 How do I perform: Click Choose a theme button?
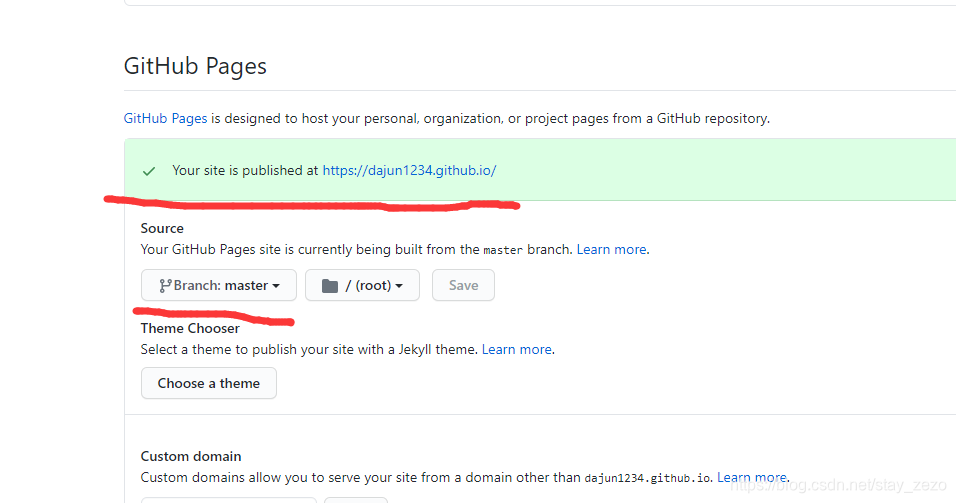(209, 383)
